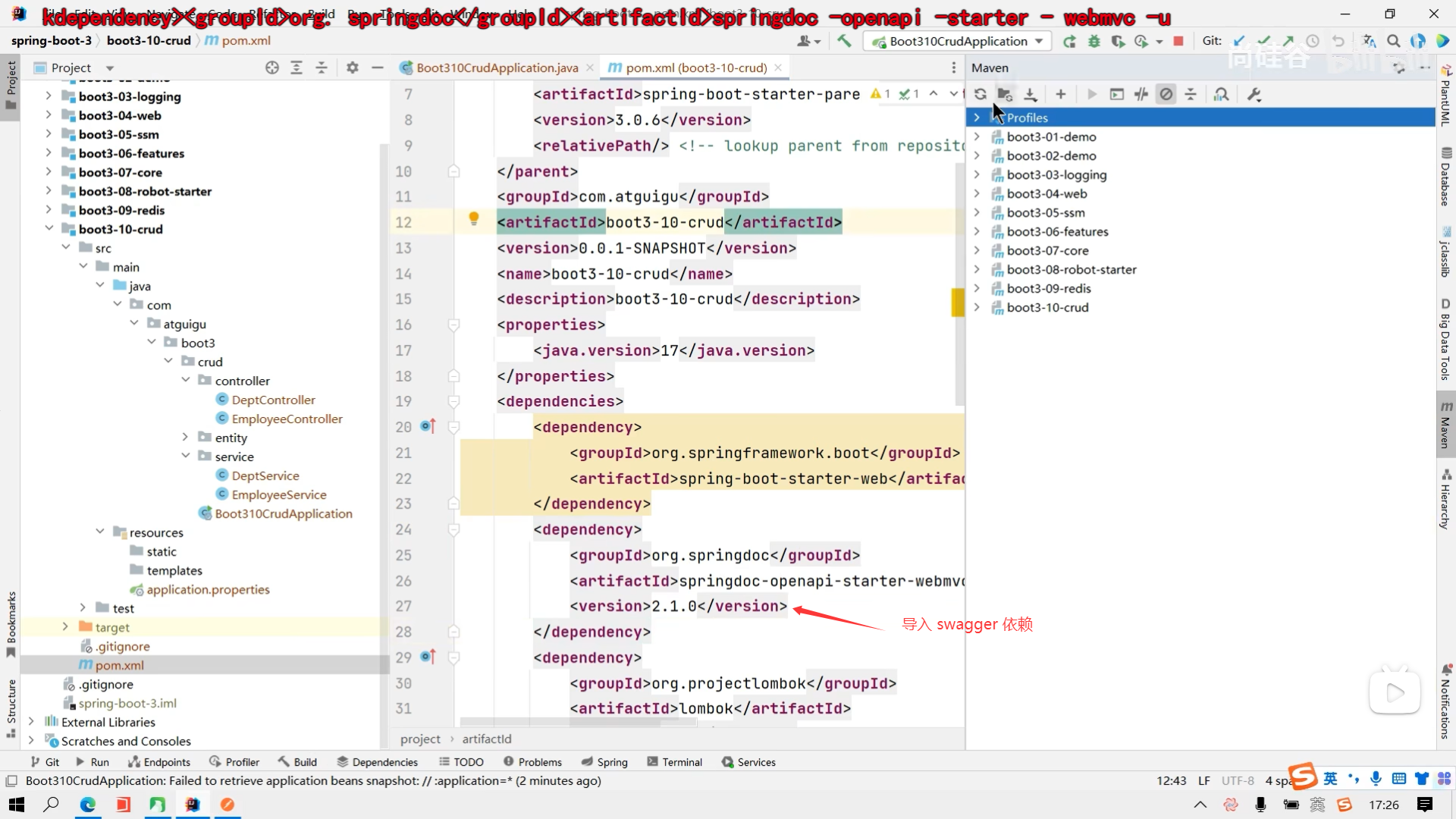Click the build hammer icon

tap(844, 42)
